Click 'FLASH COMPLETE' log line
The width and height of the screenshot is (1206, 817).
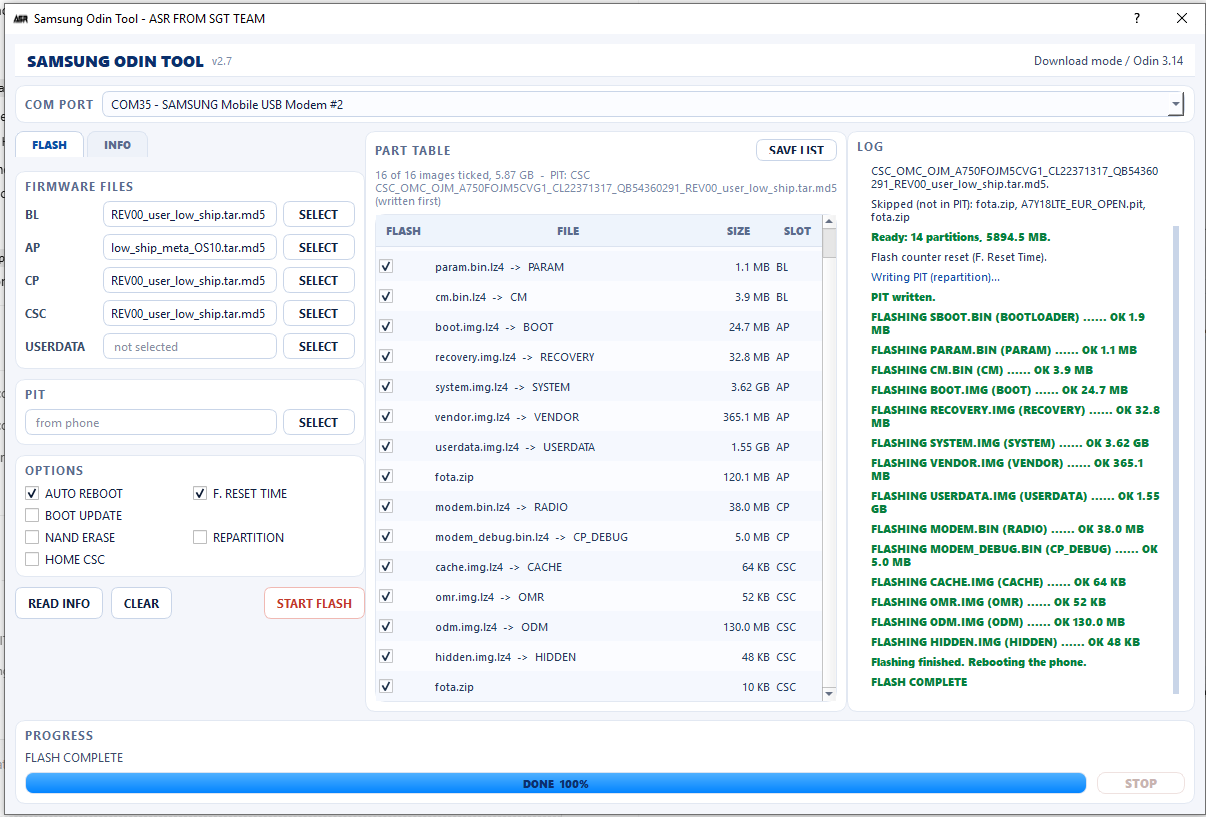919,682
